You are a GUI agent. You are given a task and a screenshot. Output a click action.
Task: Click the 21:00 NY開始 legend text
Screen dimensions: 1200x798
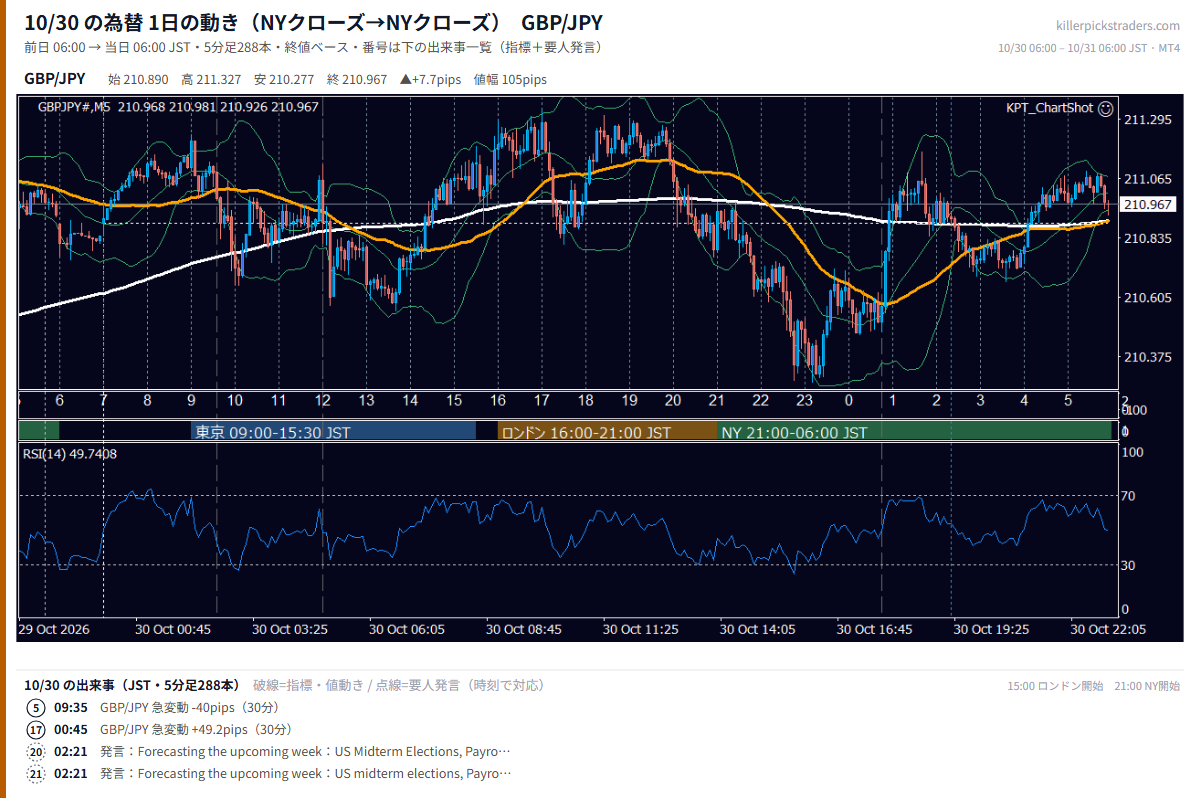pos(1147,686)
